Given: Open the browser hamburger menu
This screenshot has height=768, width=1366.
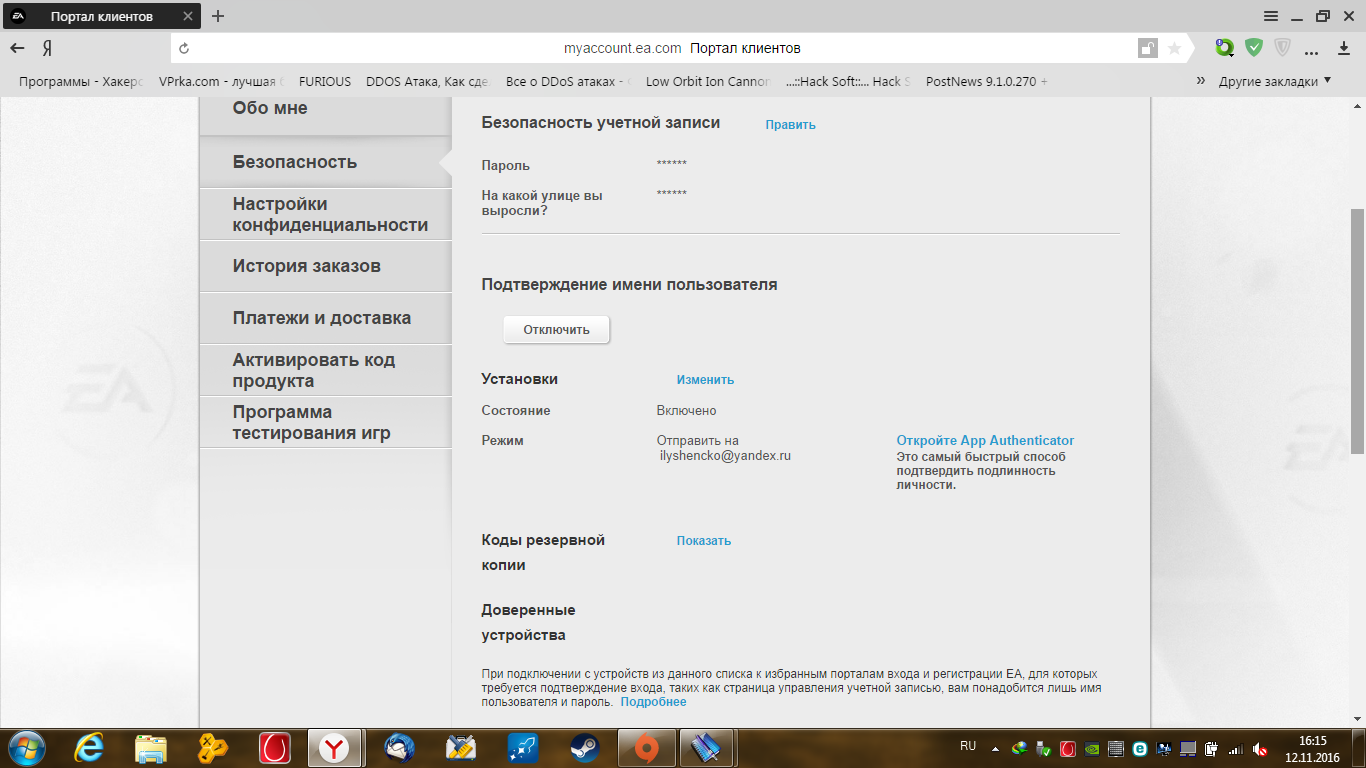Looking at the screenshot, I should pyautogui.click(x=1271, y=16).
